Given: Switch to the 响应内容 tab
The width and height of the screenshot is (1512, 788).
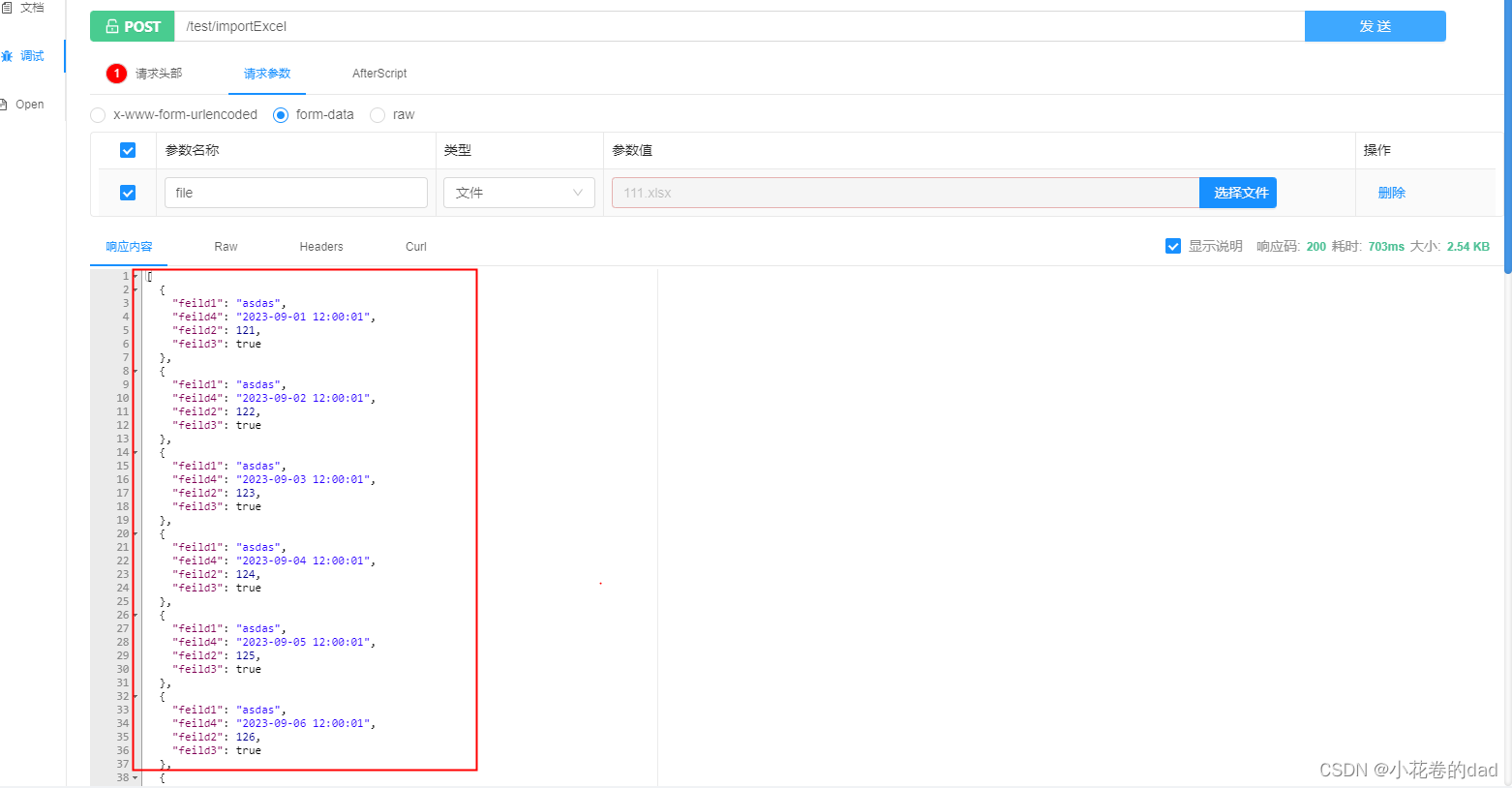Looking at the screenshot, I should (129, 247).
